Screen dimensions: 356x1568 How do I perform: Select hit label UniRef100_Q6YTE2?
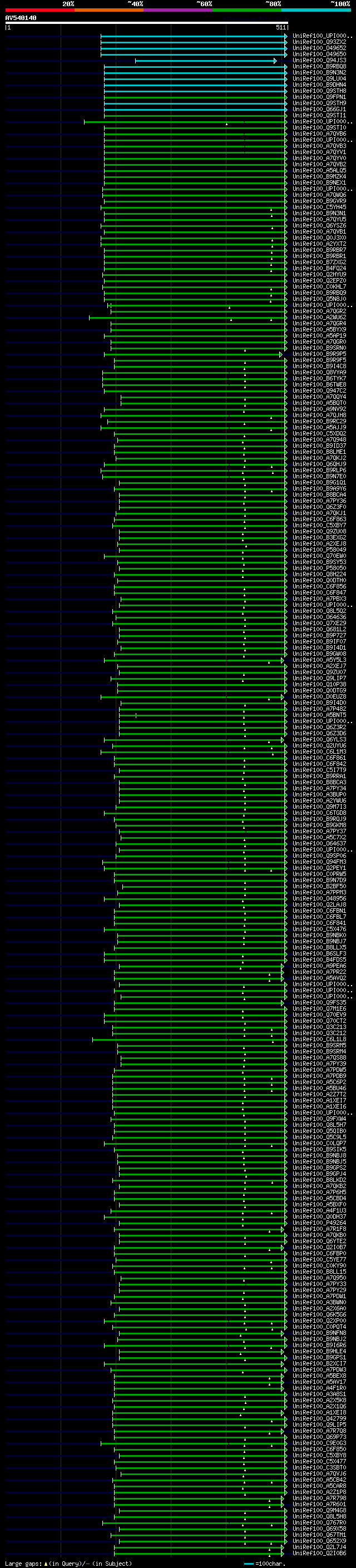(x=319, y=1241)
